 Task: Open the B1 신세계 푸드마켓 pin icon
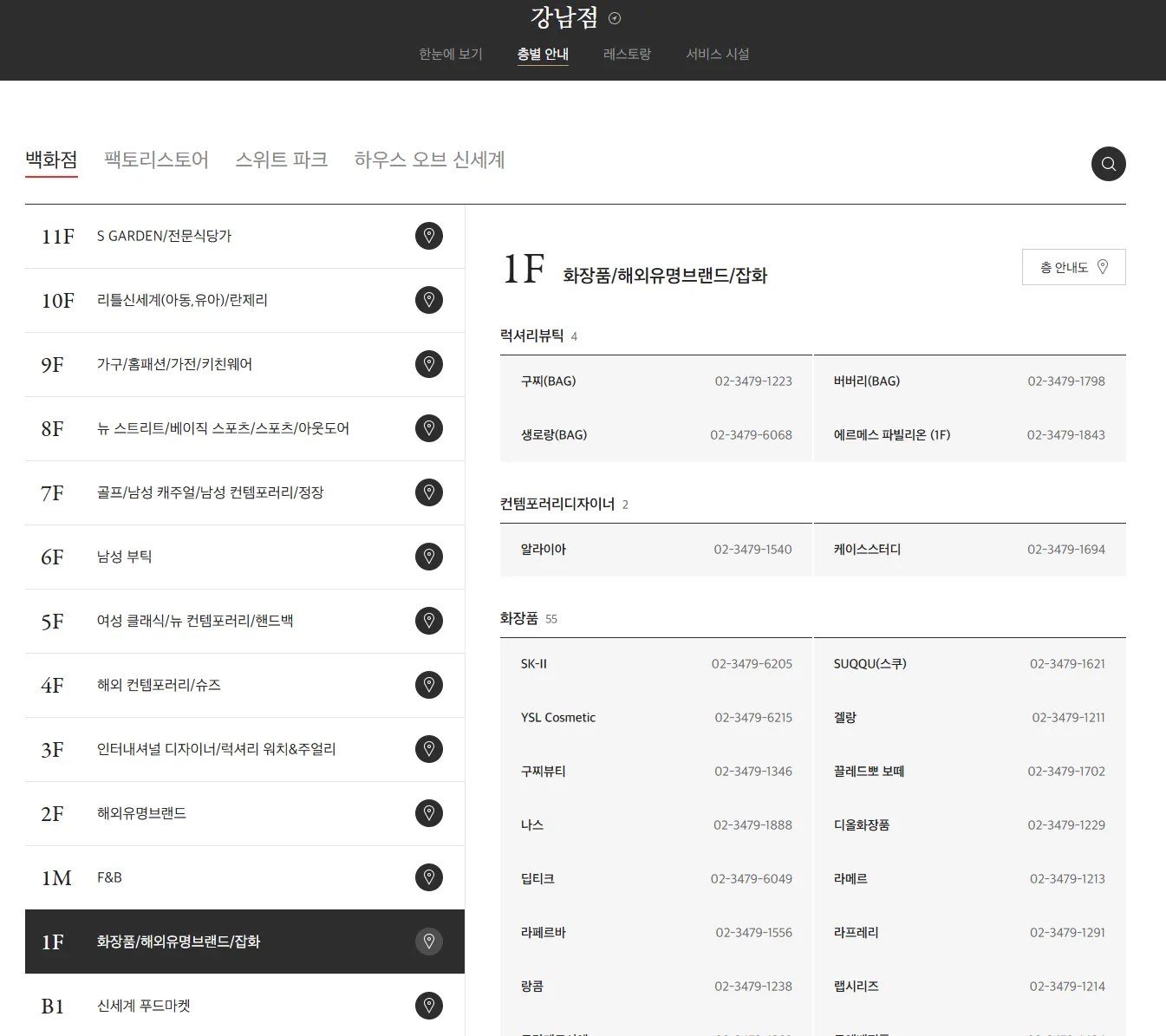click(429, 1006)
